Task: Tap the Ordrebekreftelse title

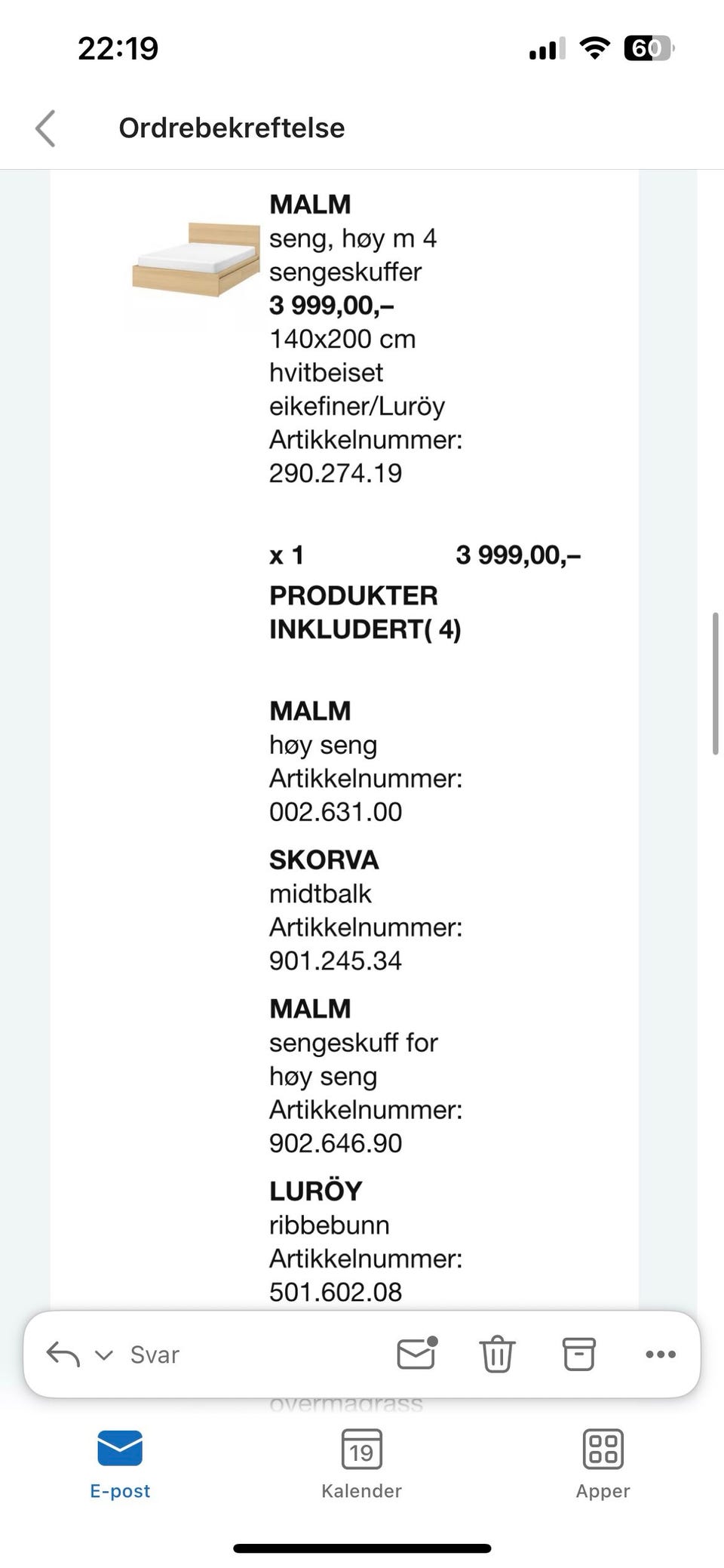Action: point(232,128)
